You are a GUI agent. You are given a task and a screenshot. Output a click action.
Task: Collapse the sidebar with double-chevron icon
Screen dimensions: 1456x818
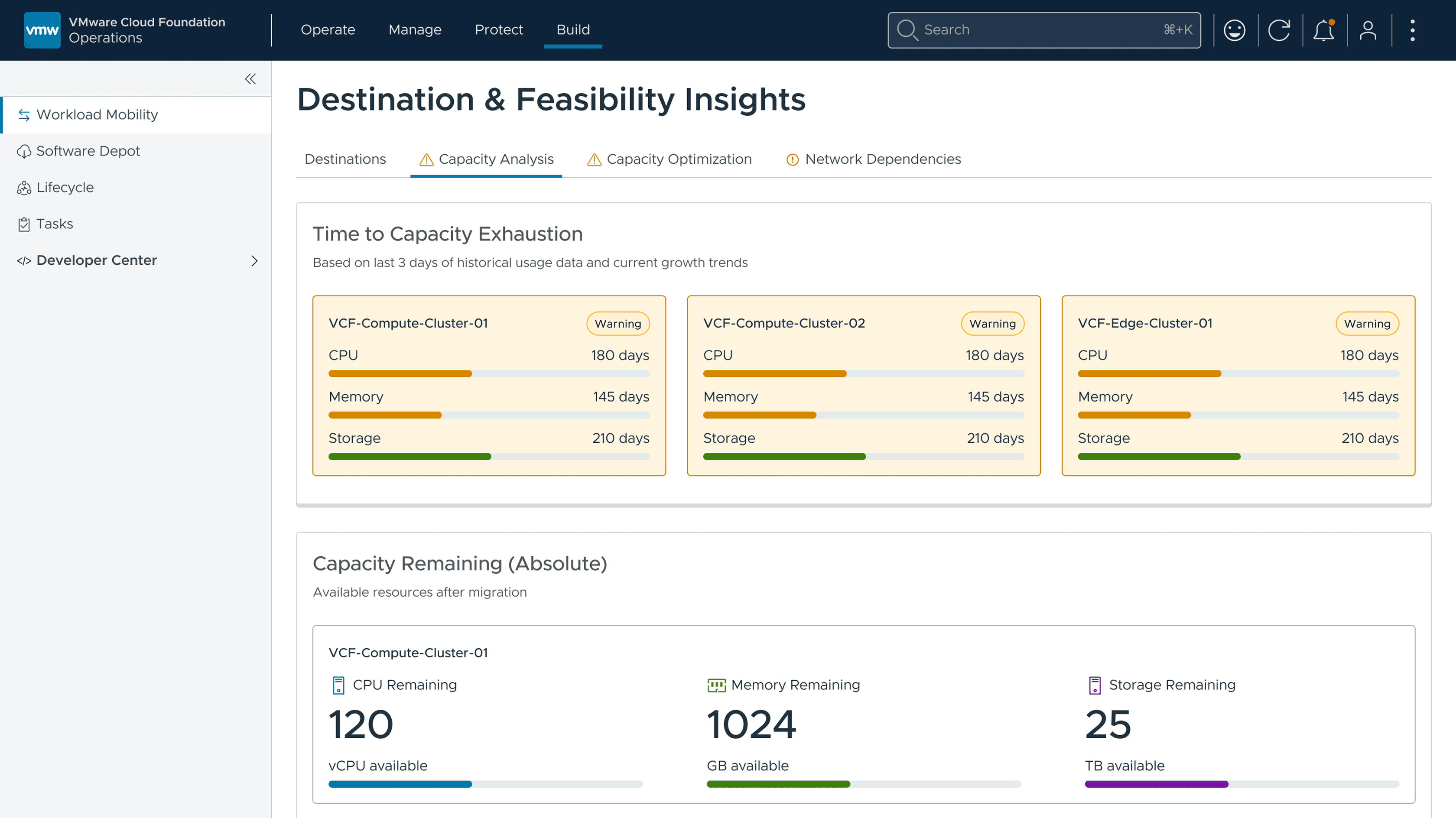point(250,78)
